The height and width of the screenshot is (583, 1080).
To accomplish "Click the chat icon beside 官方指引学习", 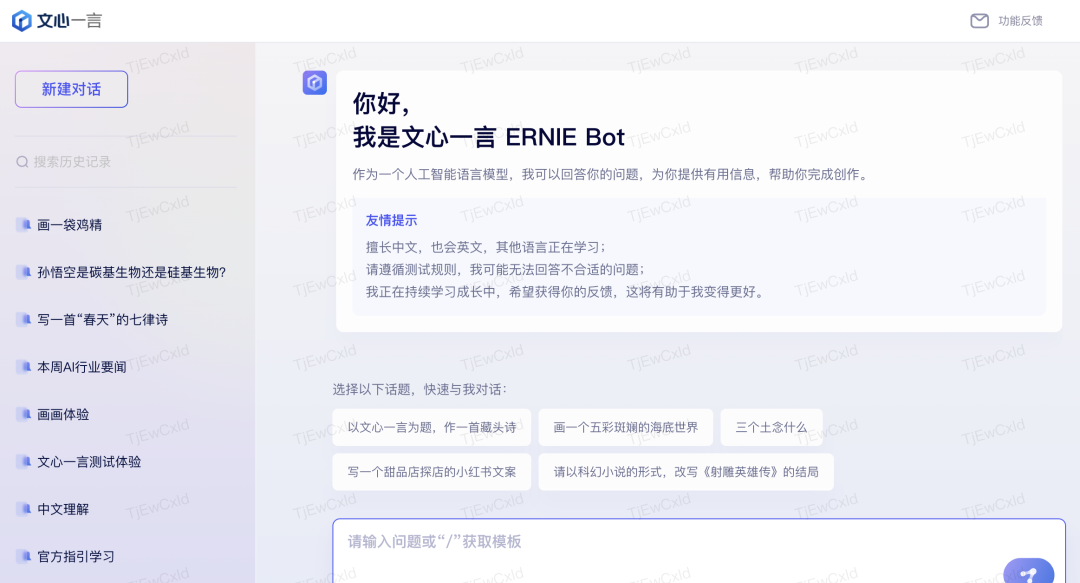I will pyautogui.click(x=24, y=556).
